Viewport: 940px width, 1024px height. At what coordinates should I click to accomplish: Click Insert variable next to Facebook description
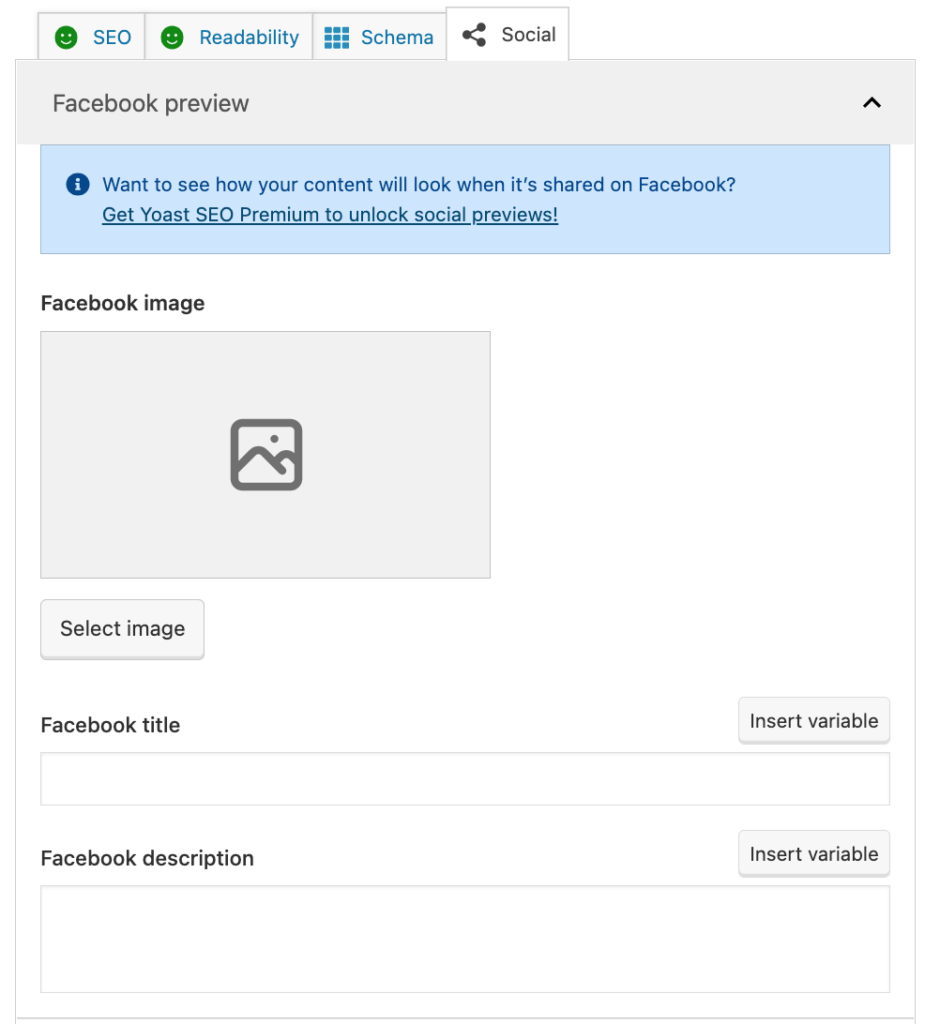pyautogui.click(x=813, y=853)
